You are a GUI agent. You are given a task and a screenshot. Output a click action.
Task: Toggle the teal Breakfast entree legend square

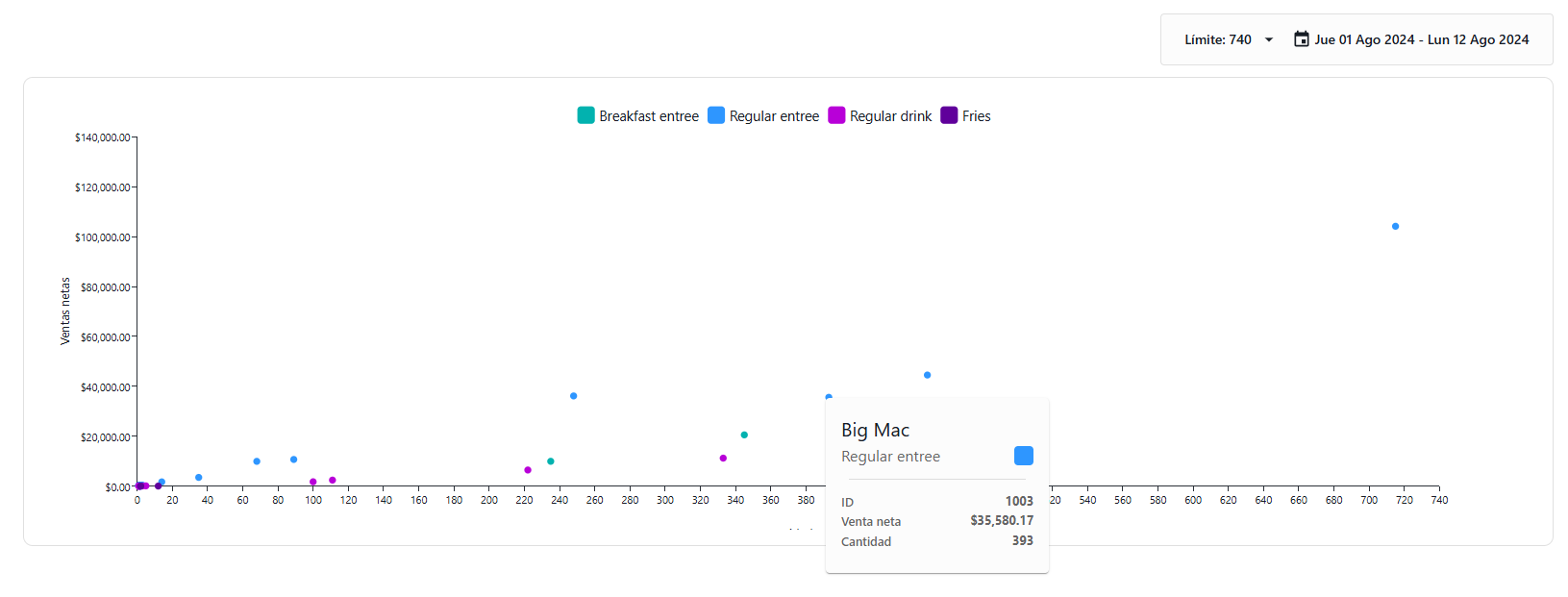585,115
